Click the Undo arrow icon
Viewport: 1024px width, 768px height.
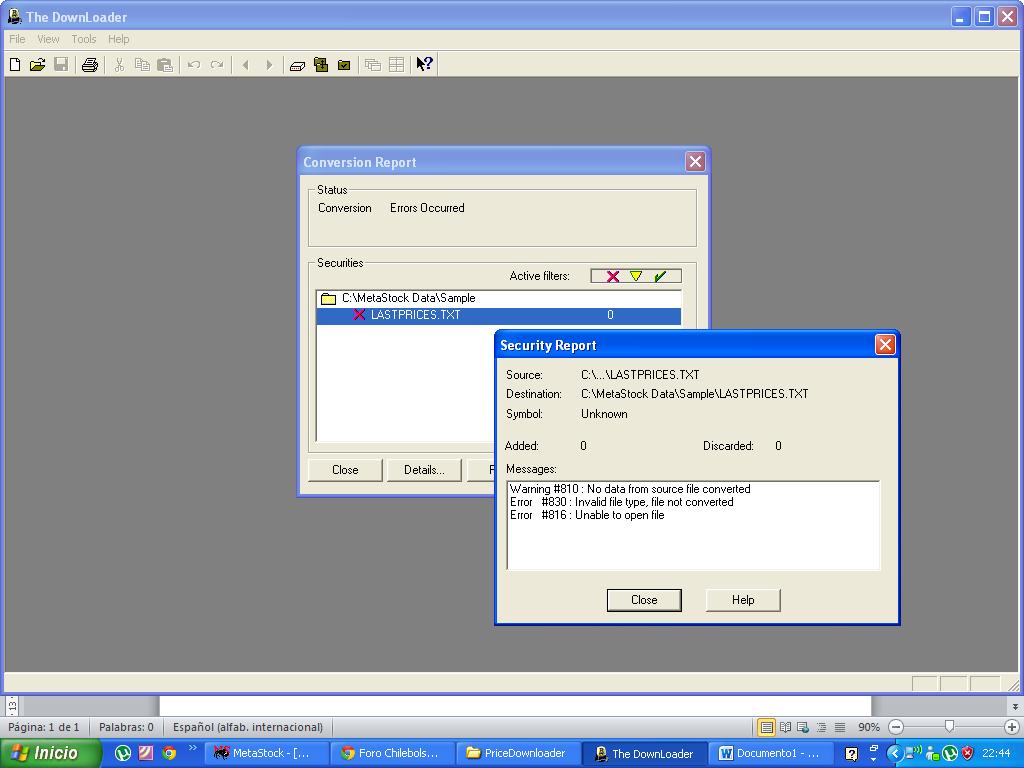pyautogui.click(x=193, y=65)
